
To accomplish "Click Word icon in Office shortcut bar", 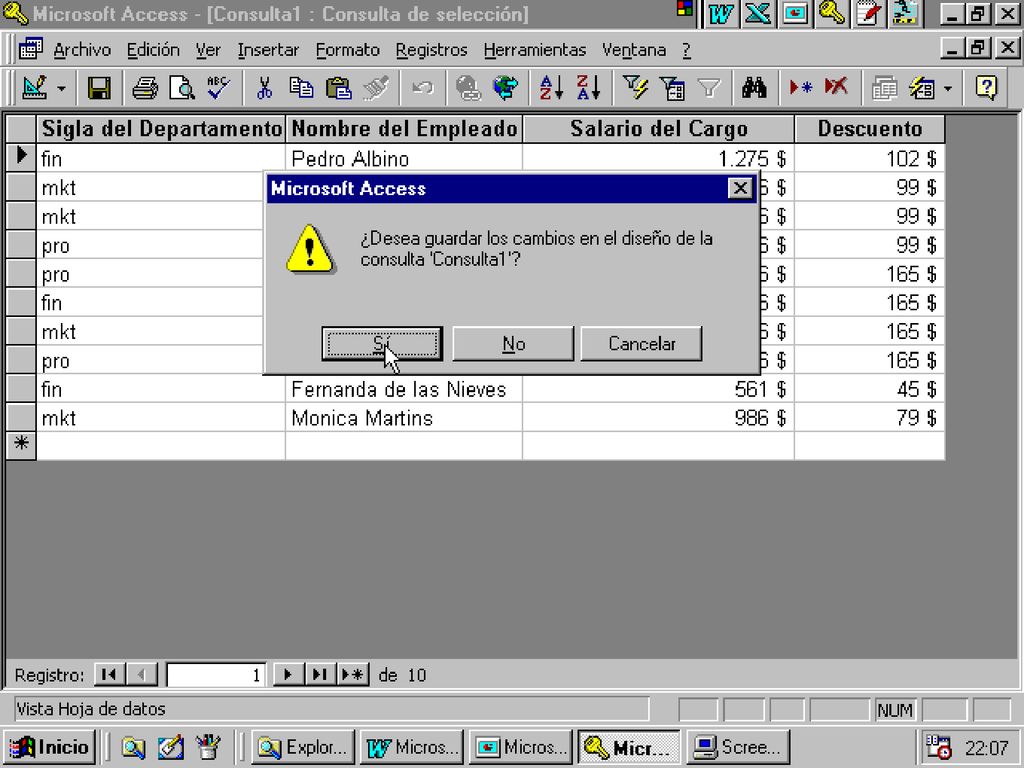I will 720,14.
